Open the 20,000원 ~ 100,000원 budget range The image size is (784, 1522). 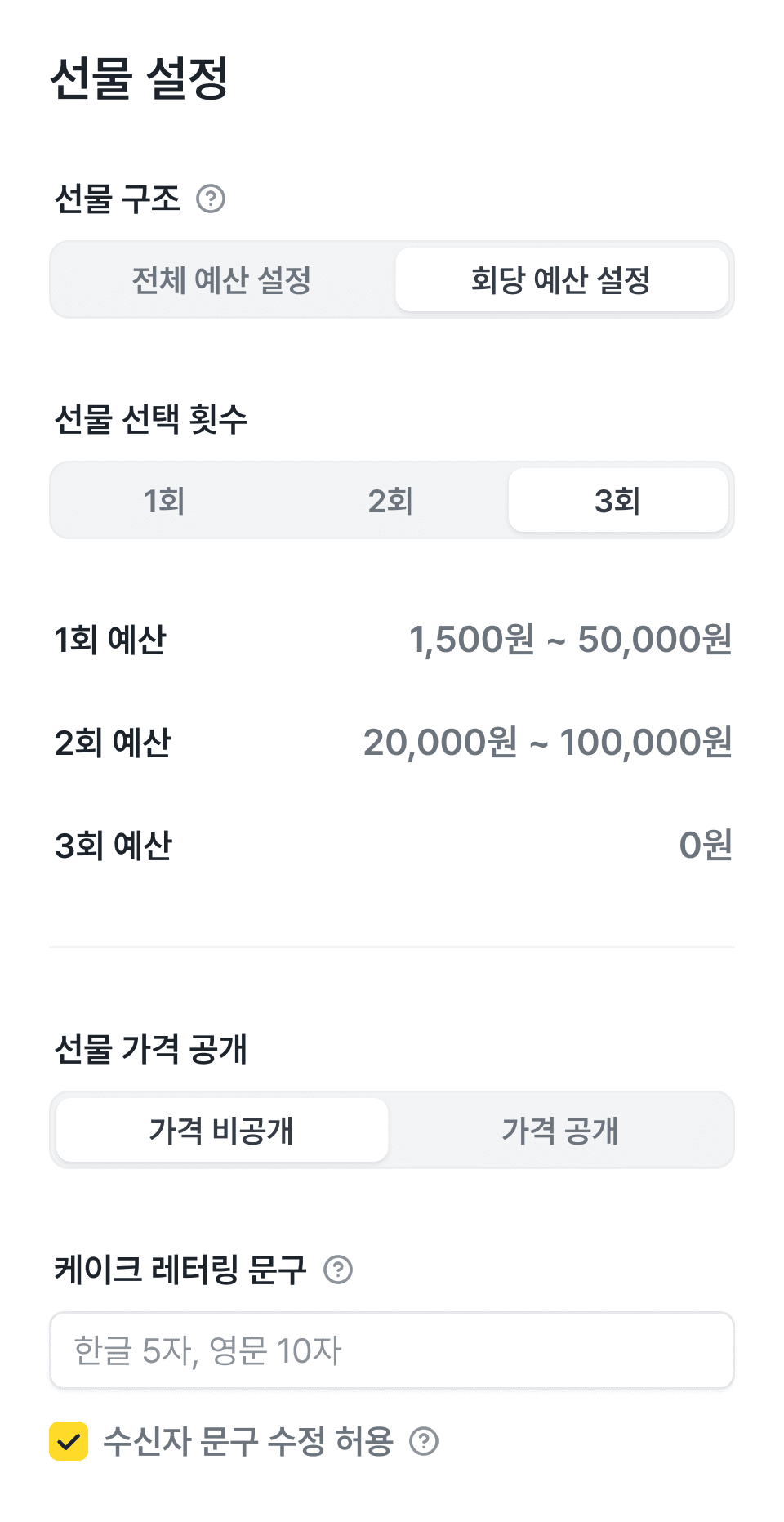pyautogui.click(x=547, y=743)
